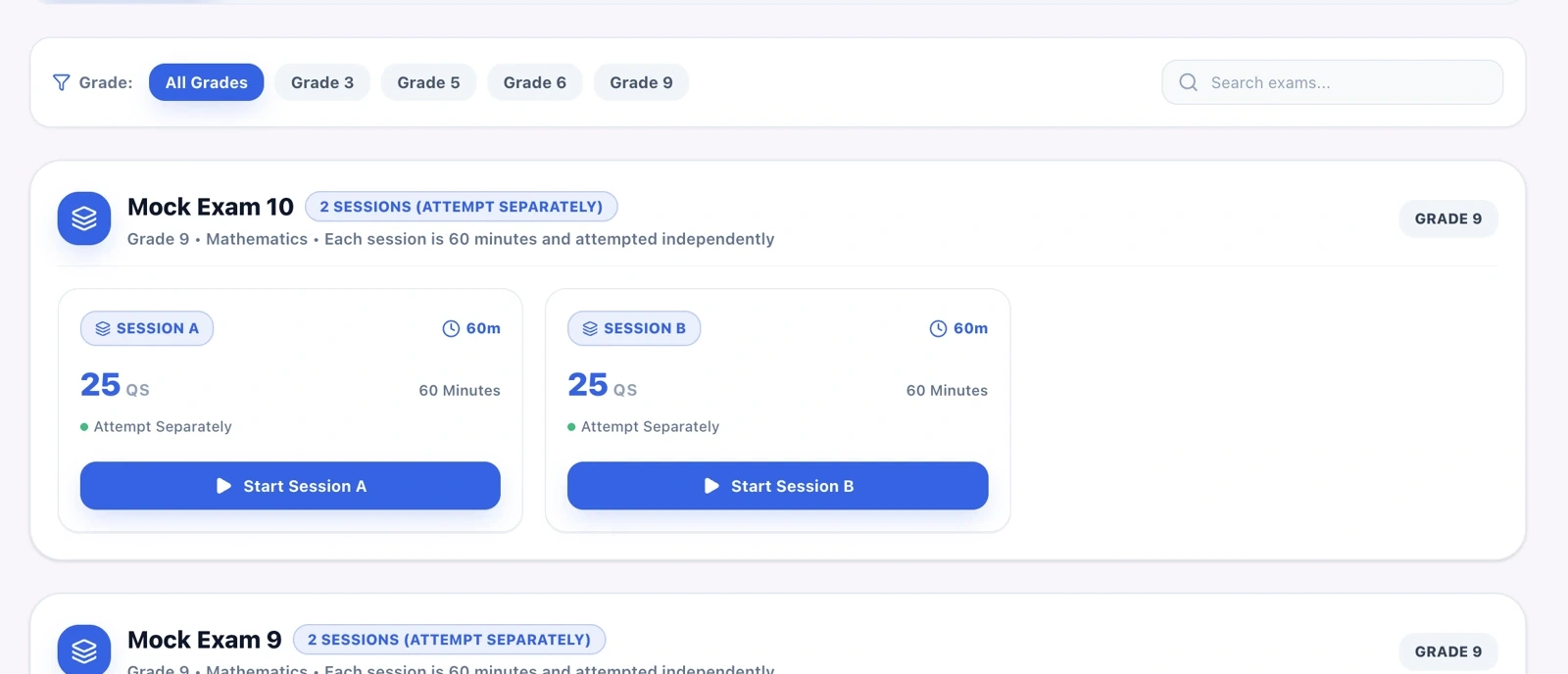Click the 60m duration on Session B
This screenshot has width=1568, height=674.
pyautogui.click(x=958, y=328)
